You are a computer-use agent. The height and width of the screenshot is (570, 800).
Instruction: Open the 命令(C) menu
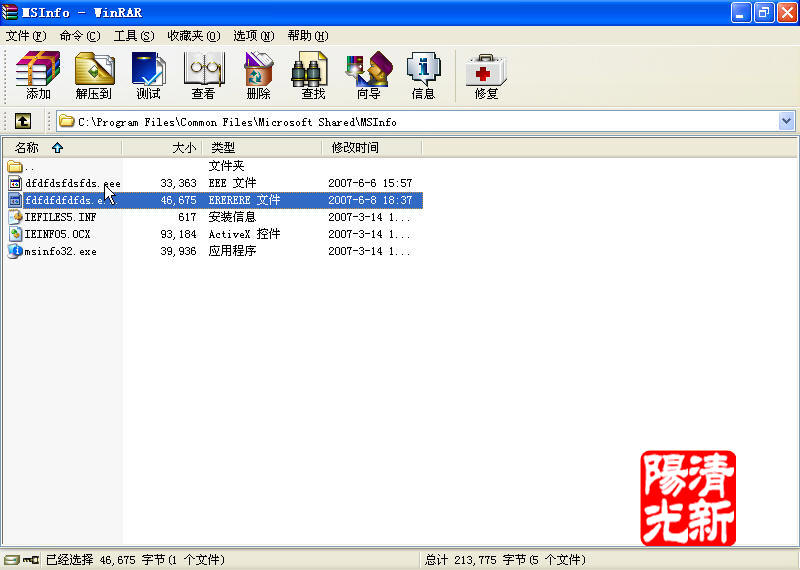tap(80, 36)
